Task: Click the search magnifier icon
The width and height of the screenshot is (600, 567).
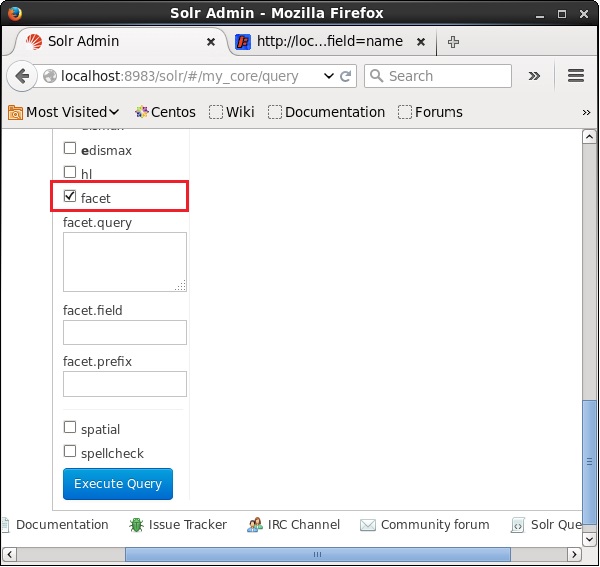Action: 376,76
